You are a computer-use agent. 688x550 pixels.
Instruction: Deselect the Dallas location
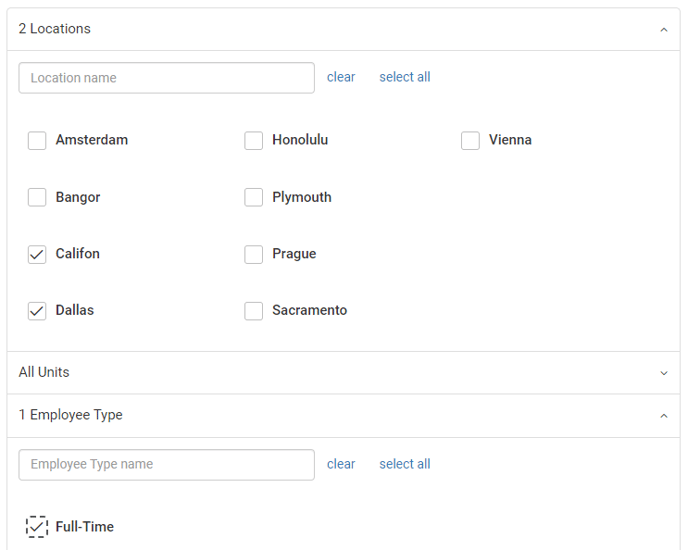37,311
